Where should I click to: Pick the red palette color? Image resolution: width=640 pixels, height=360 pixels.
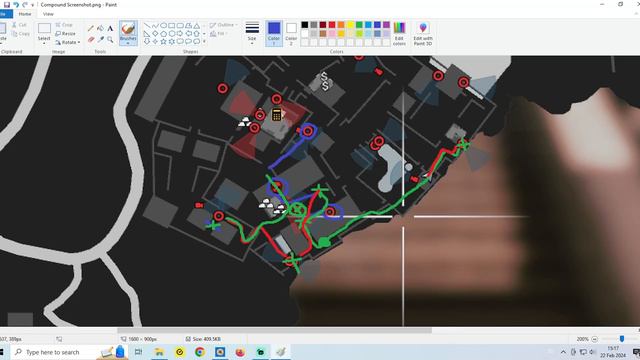pyautogui.click(x=332, y=25)
